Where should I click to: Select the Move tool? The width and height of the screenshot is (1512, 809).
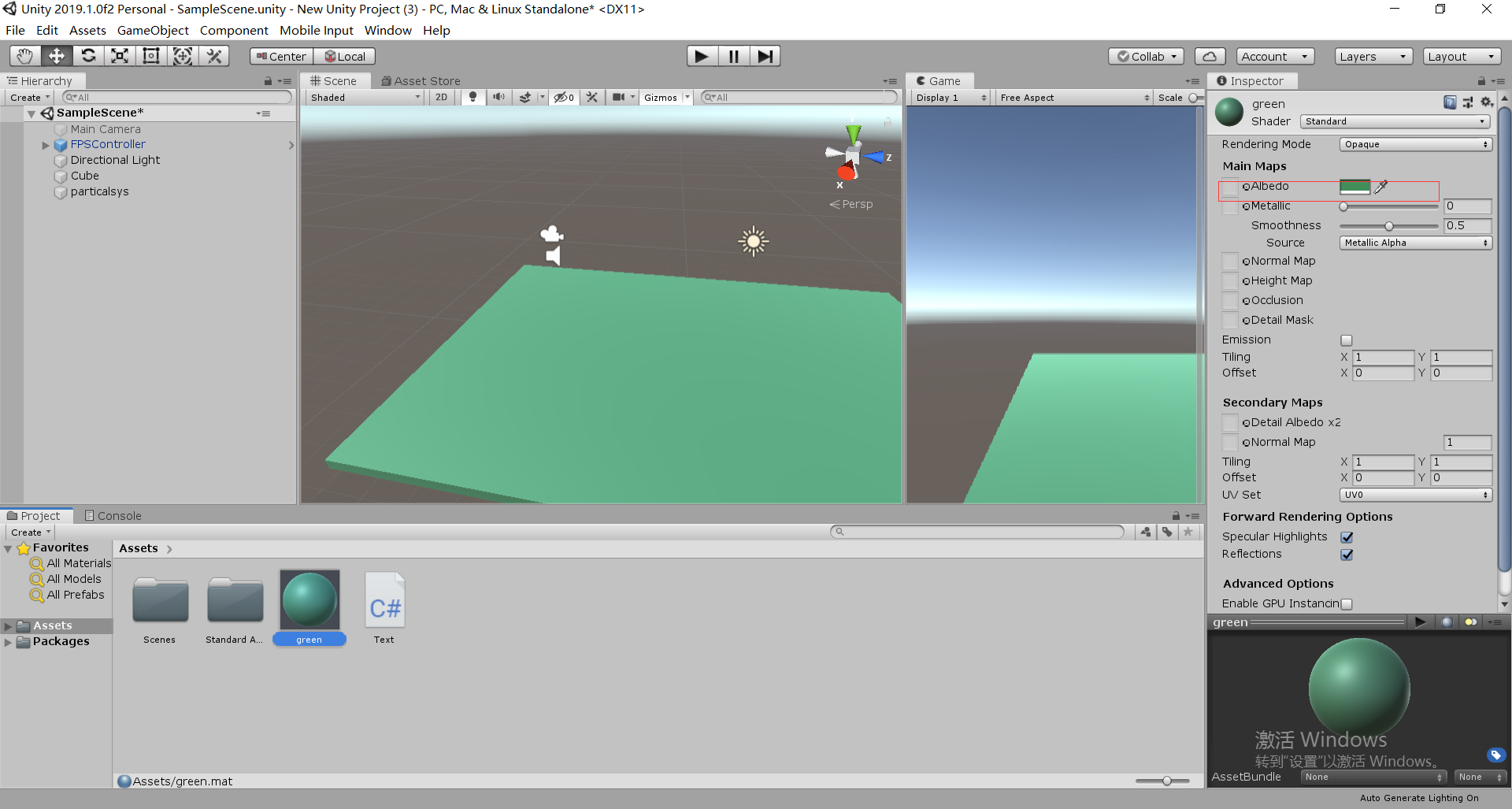click(x=56, y=55)
